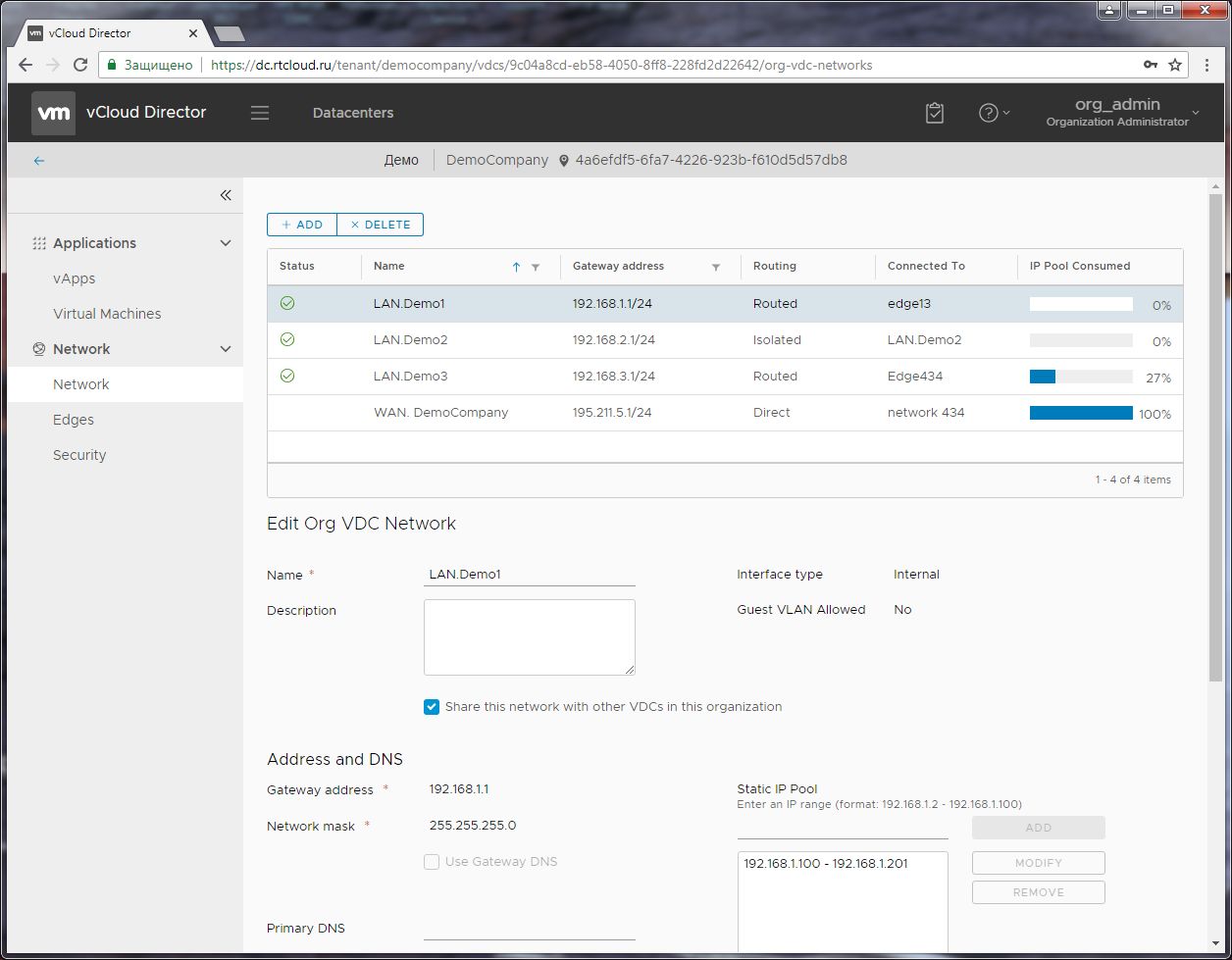Click the ADD network button
This screenshot has width=1232, height=960.
[x=302, y=225]
